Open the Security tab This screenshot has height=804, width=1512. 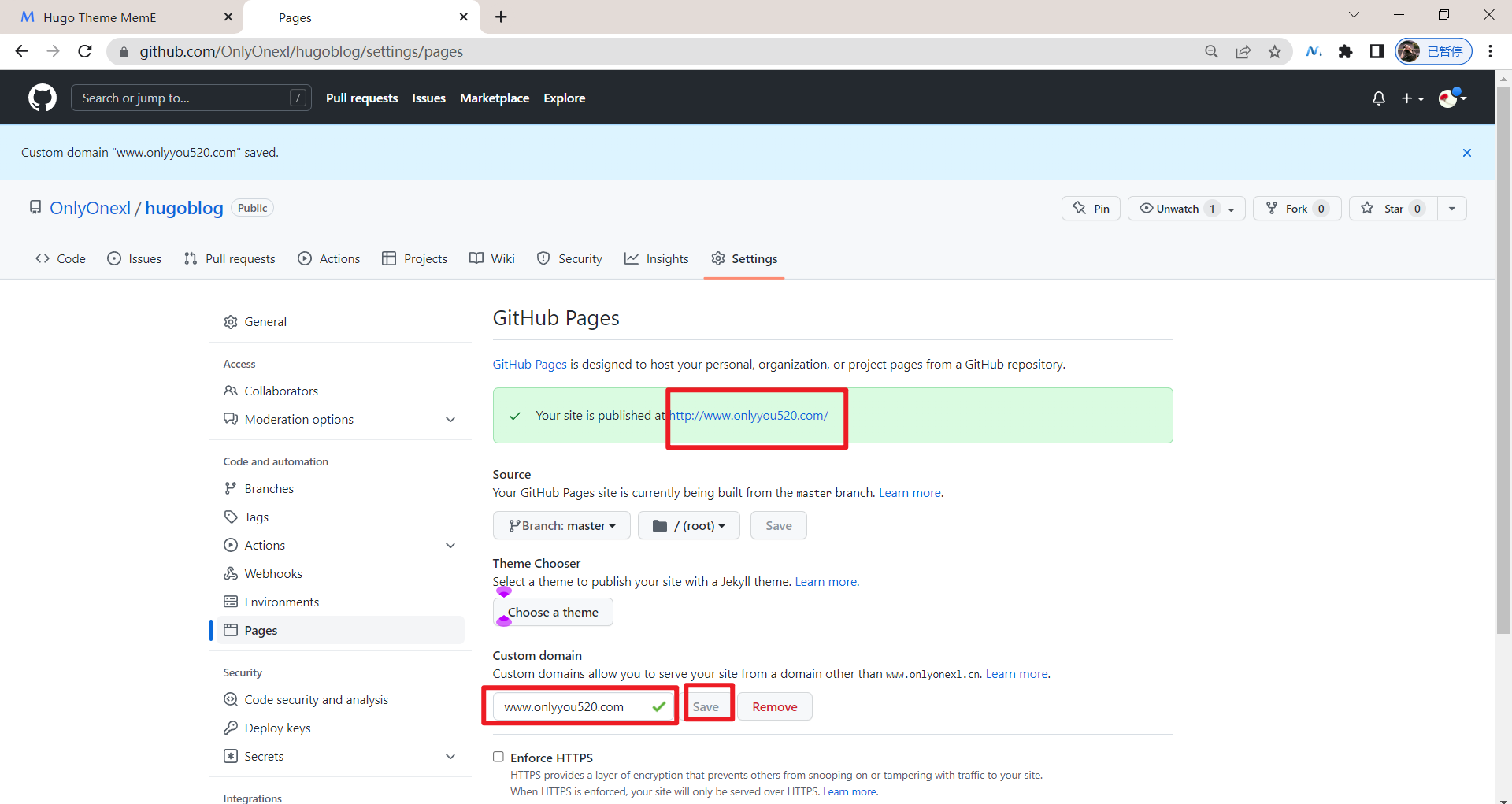(569, 258)
